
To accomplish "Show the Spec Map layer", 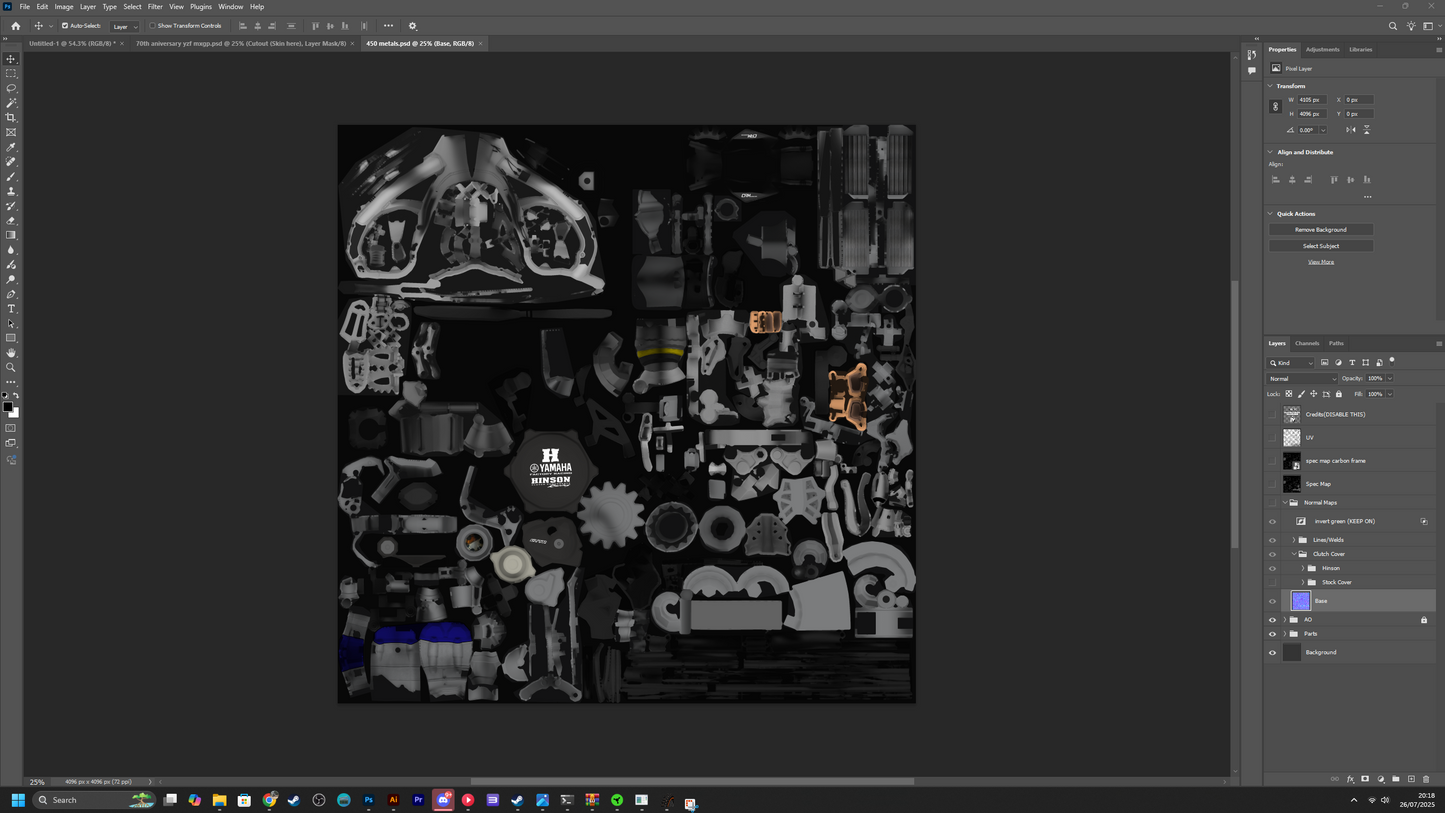I will pos(1272,484).
